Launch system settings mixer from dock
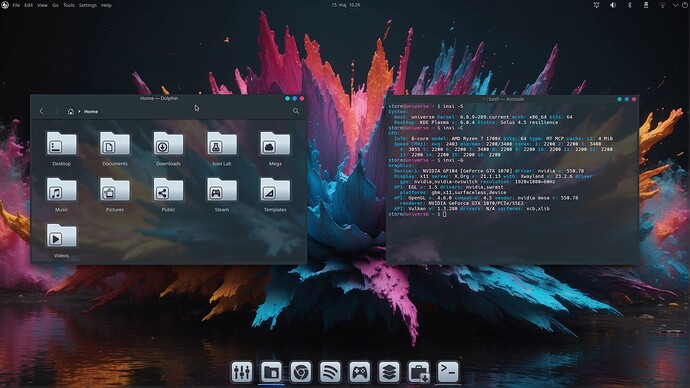The height and width of the screenshot is (388, 690). pos(242,372)
